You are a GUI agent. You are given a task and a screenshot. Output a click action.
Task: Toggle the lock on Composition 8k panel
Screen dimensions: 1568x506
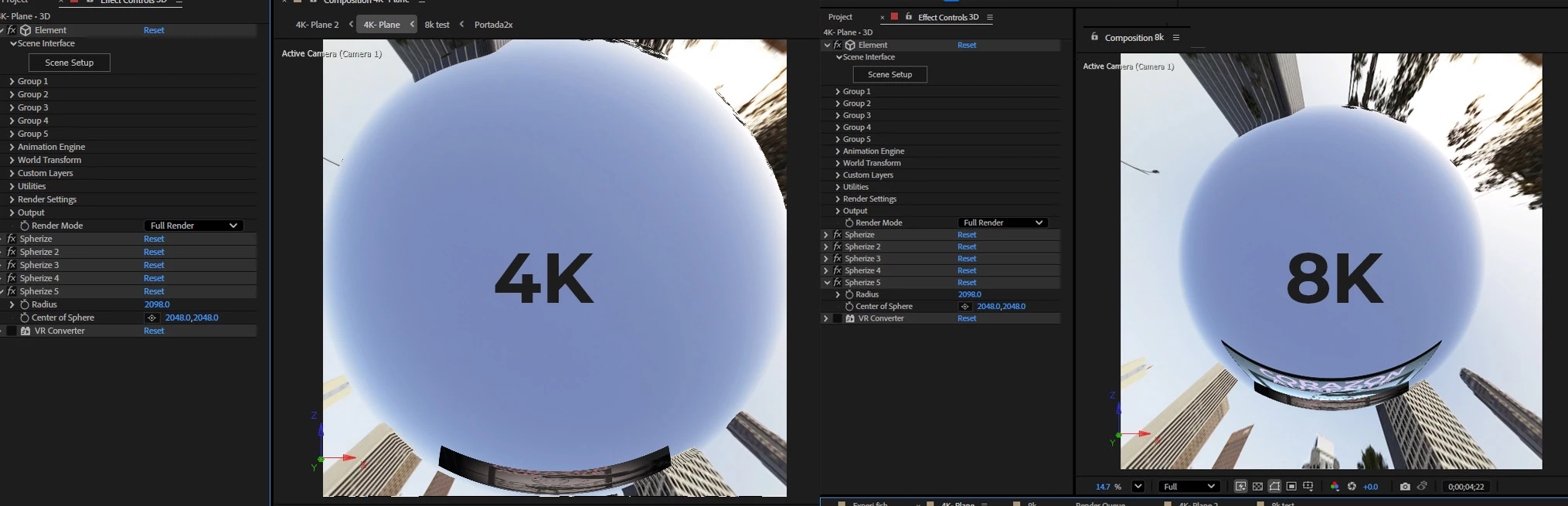tap(1094, 37)
